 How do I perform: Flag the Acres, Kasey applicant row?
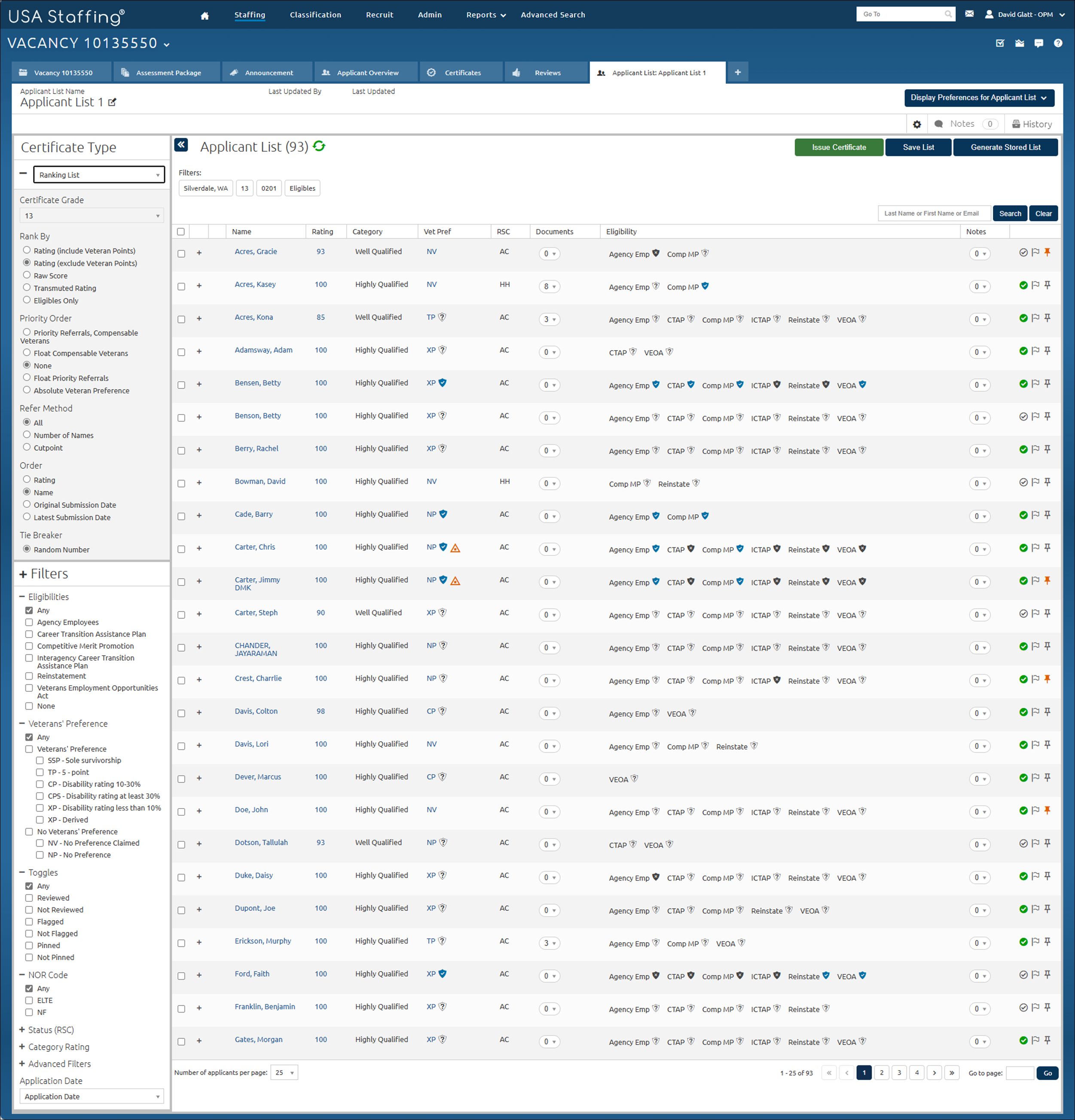[x=1035, y=285]
